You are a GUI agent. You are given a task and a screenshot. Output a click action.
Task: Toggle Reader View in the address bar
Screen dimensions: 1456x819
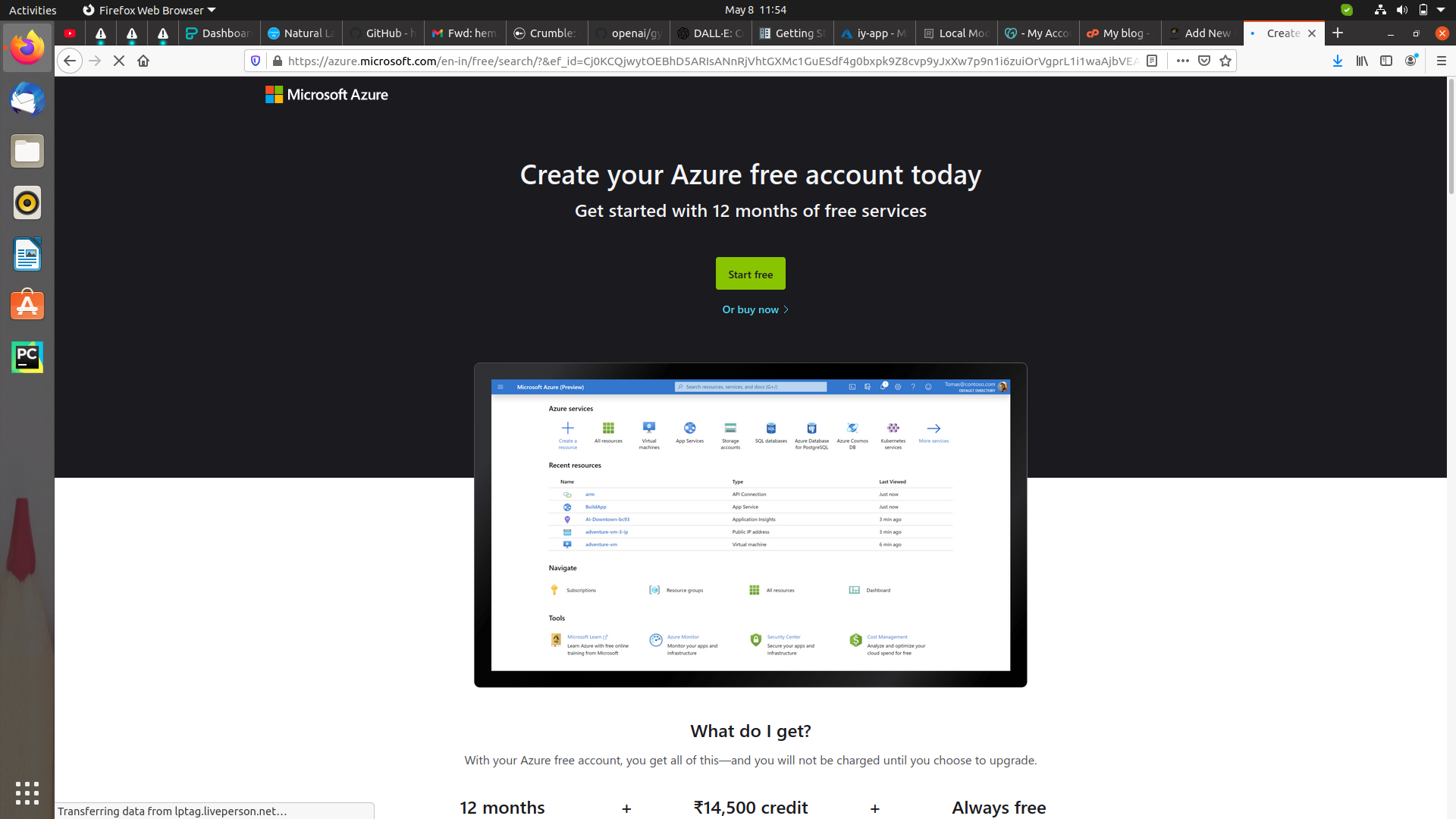click(x=1152, y=61)
